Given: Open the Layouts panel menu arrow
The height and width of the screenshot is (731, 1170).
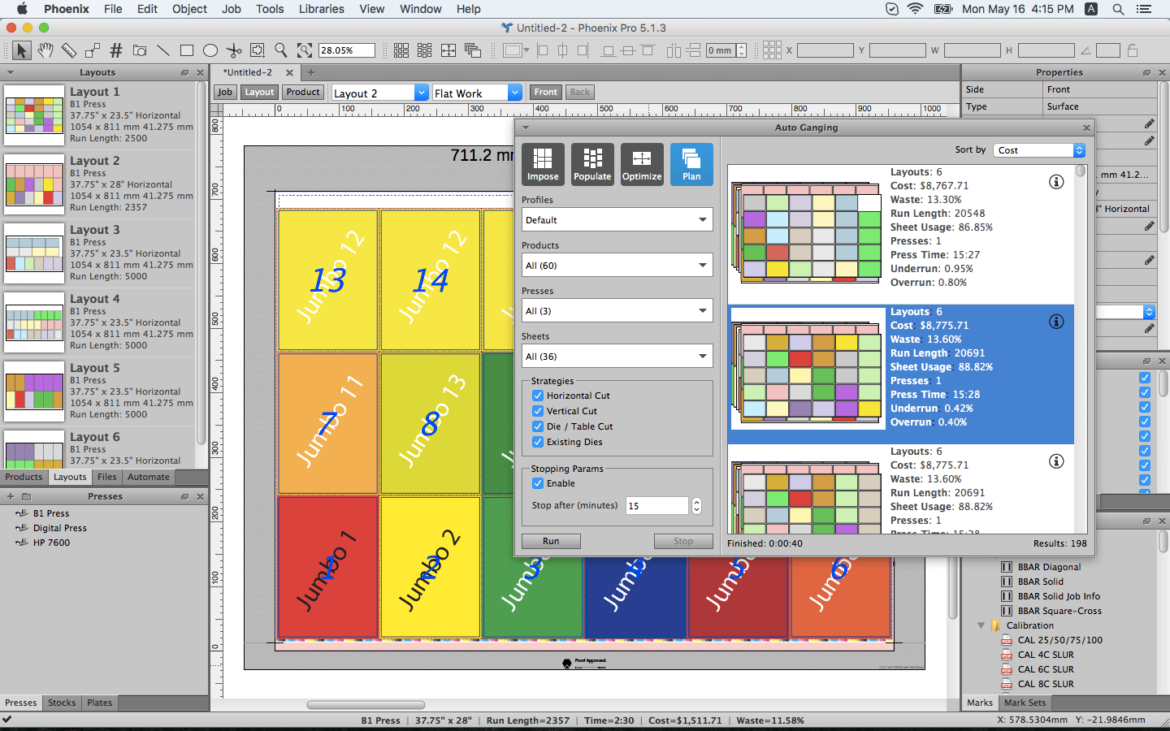Looking at the screenshot, I should pyautogui.click(x=10, y=72).
